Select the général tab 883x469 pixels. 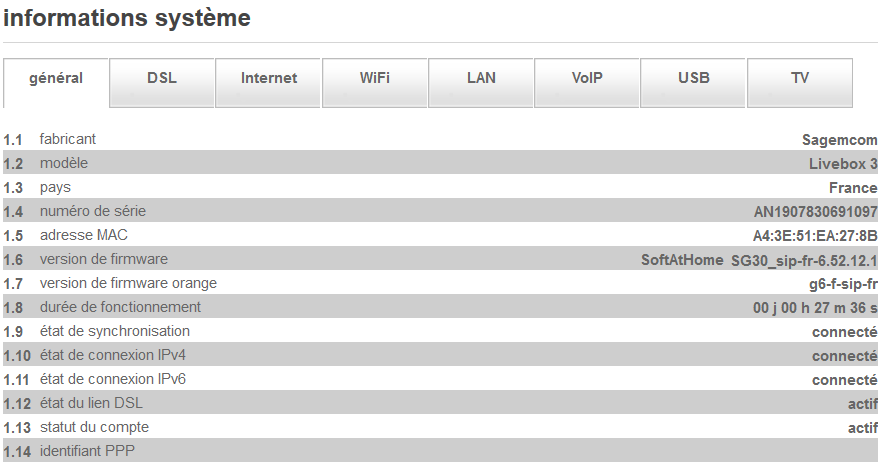[56, 78]
